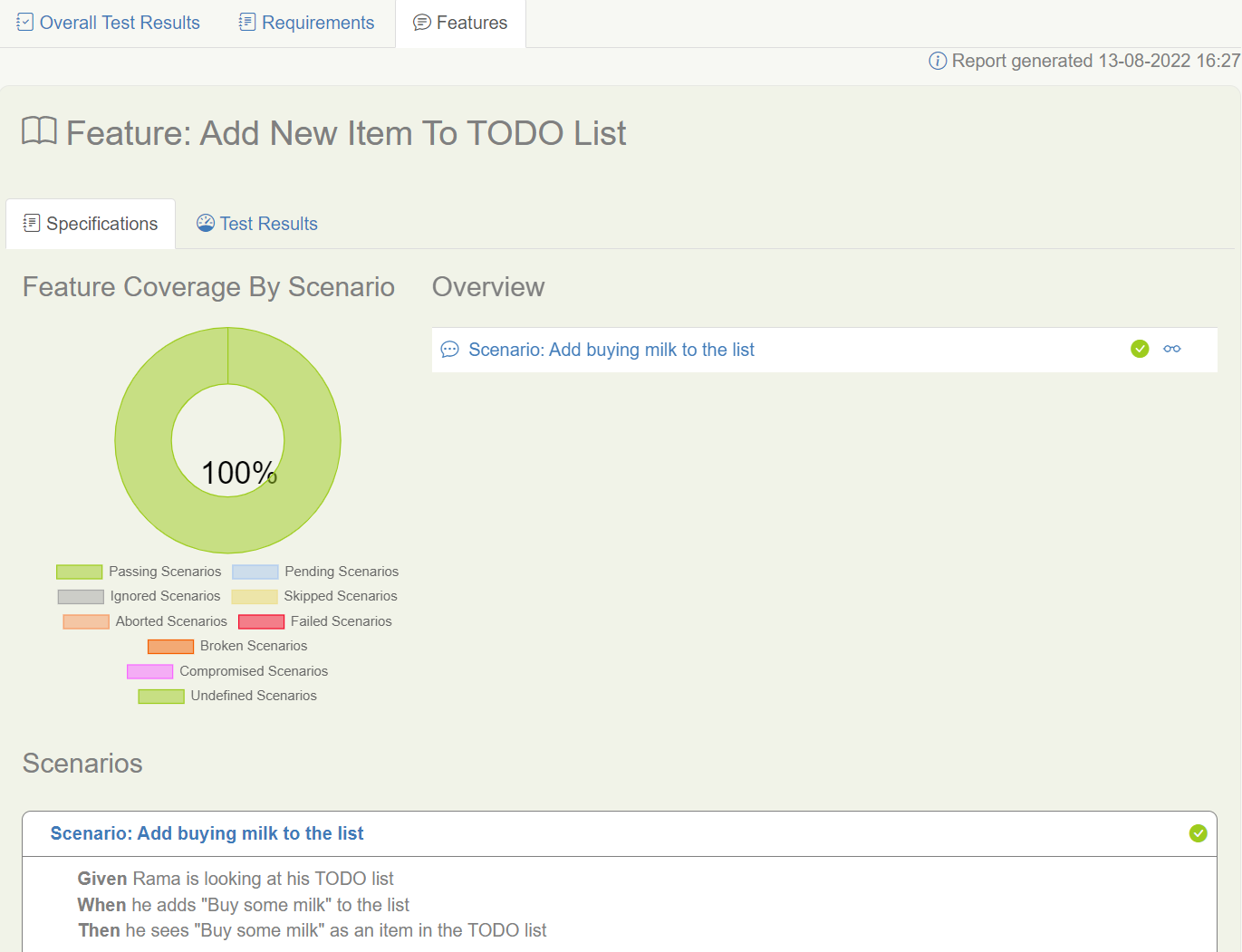Click the spectacles view-details icon on the Overview scenario row
The height and width of the screenshot is (952, 1242).
[1172, 349]
